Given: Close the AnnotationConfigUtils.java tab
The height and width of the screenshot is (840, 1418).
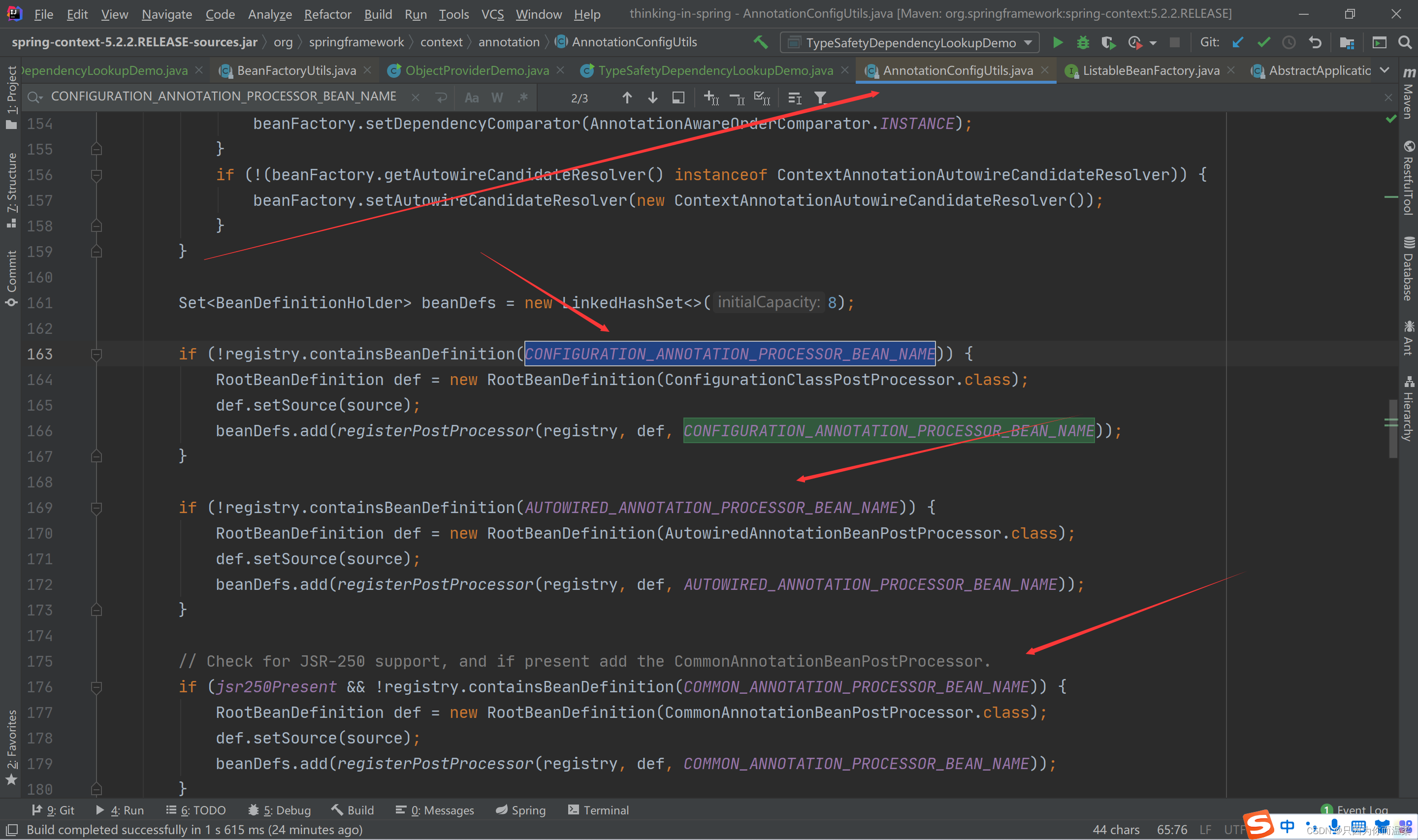Looking at the screenshot, I should pos(1045,69).
